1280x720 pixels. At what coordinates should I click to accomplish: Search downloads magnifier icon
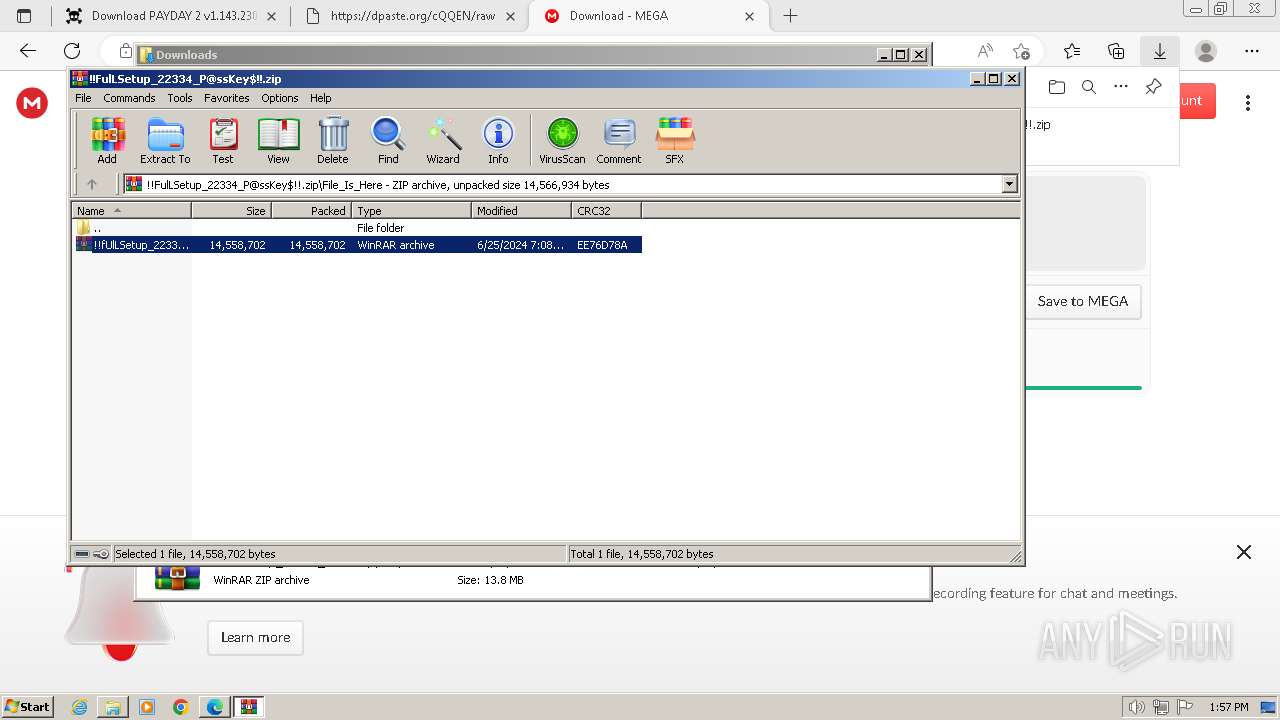click(1089, 87)
